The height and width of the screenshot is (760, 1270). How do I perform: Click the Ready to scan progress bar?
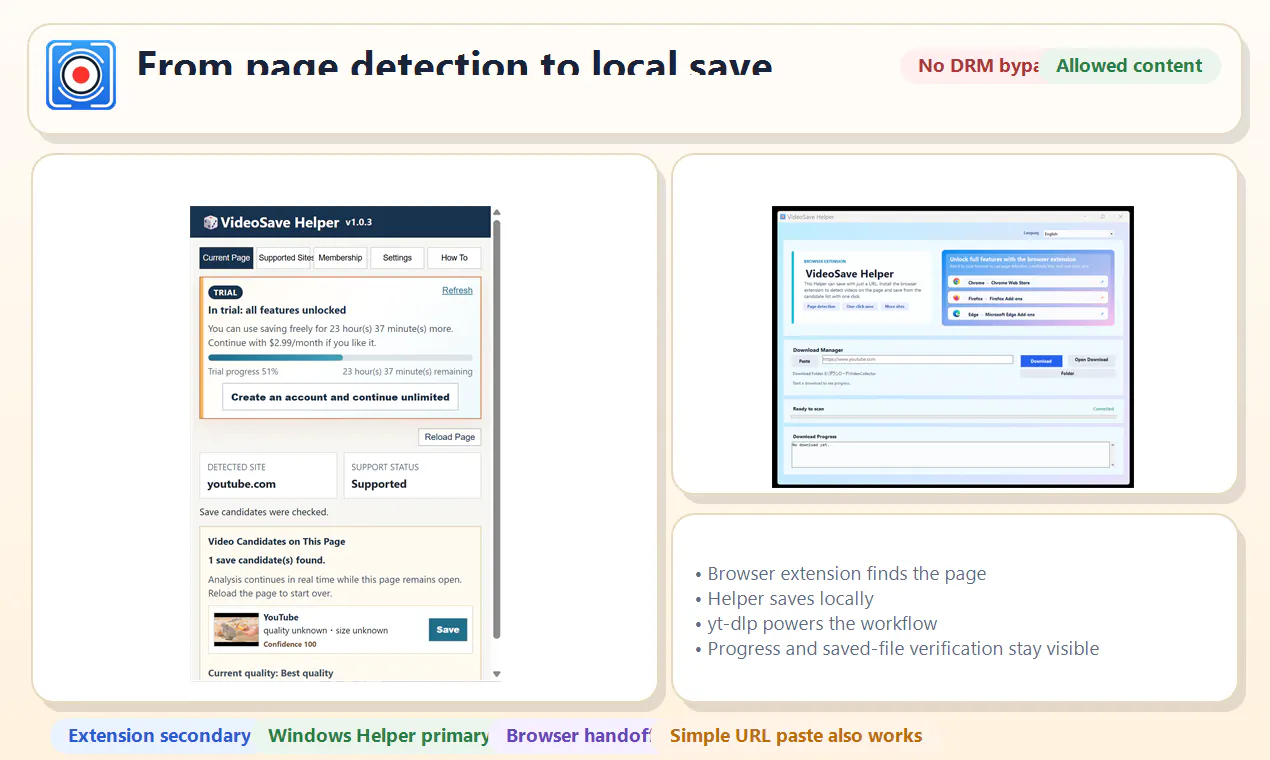tap(953, 417)
